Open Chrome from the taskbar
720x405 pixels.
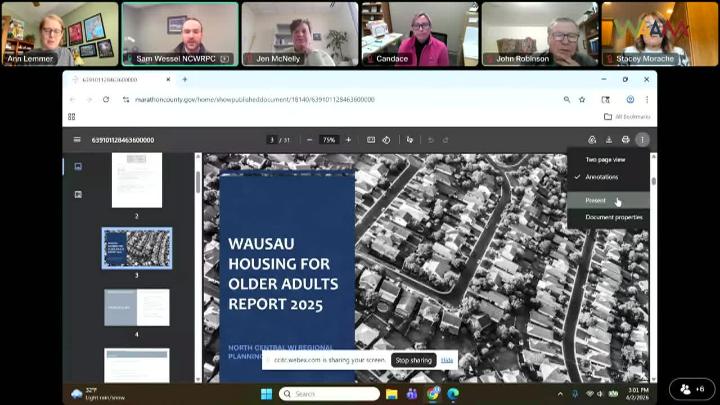tap(433, 394)
